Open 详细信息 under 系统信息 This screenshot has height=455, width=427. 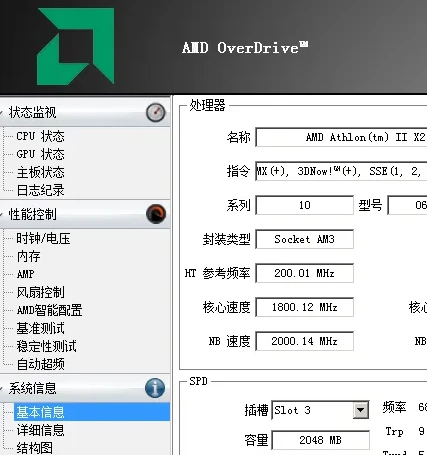[40, 430]
